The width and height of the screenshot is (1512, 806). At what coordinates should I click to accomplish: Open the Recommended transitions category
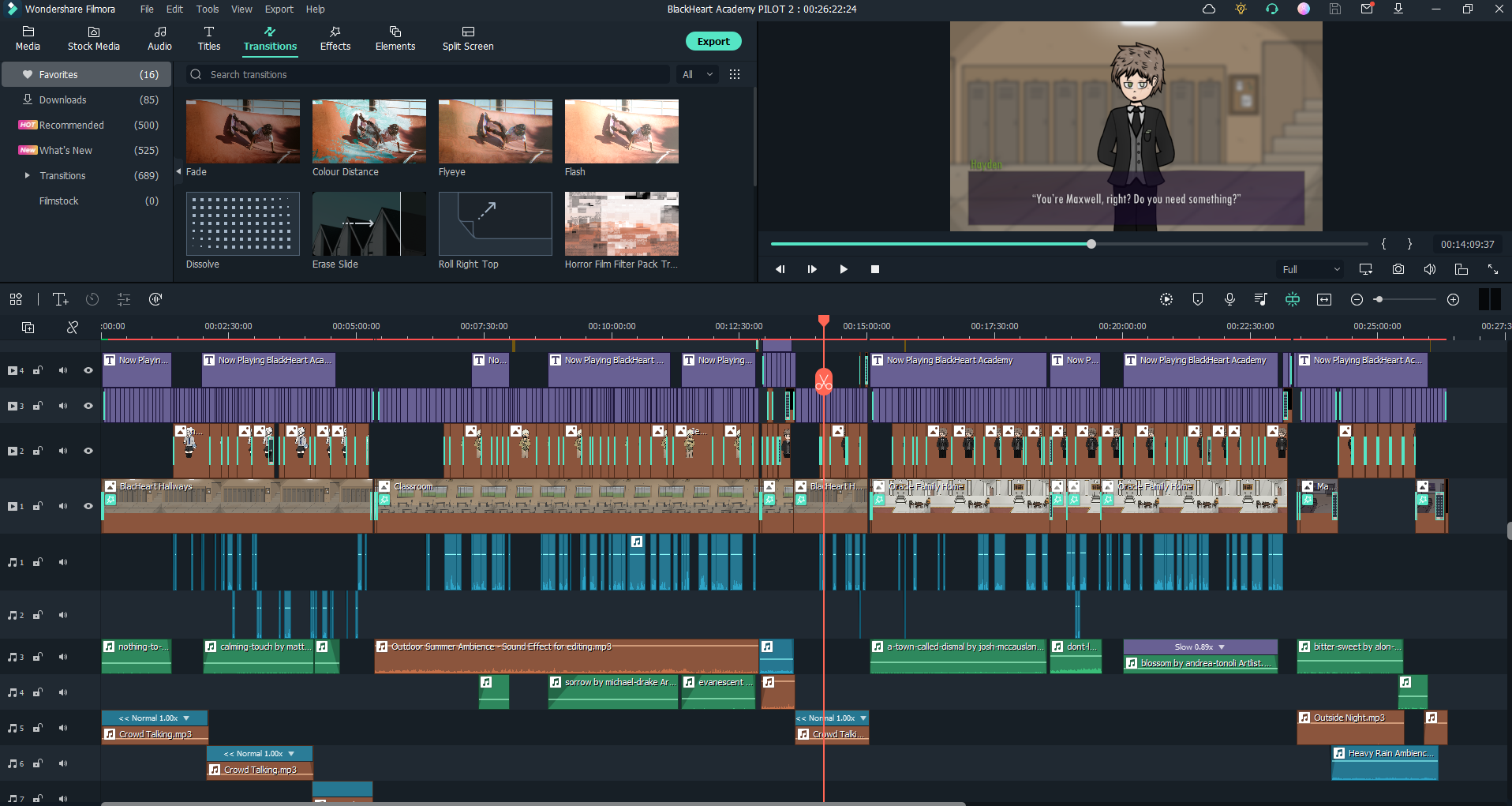tap(87, 125)
